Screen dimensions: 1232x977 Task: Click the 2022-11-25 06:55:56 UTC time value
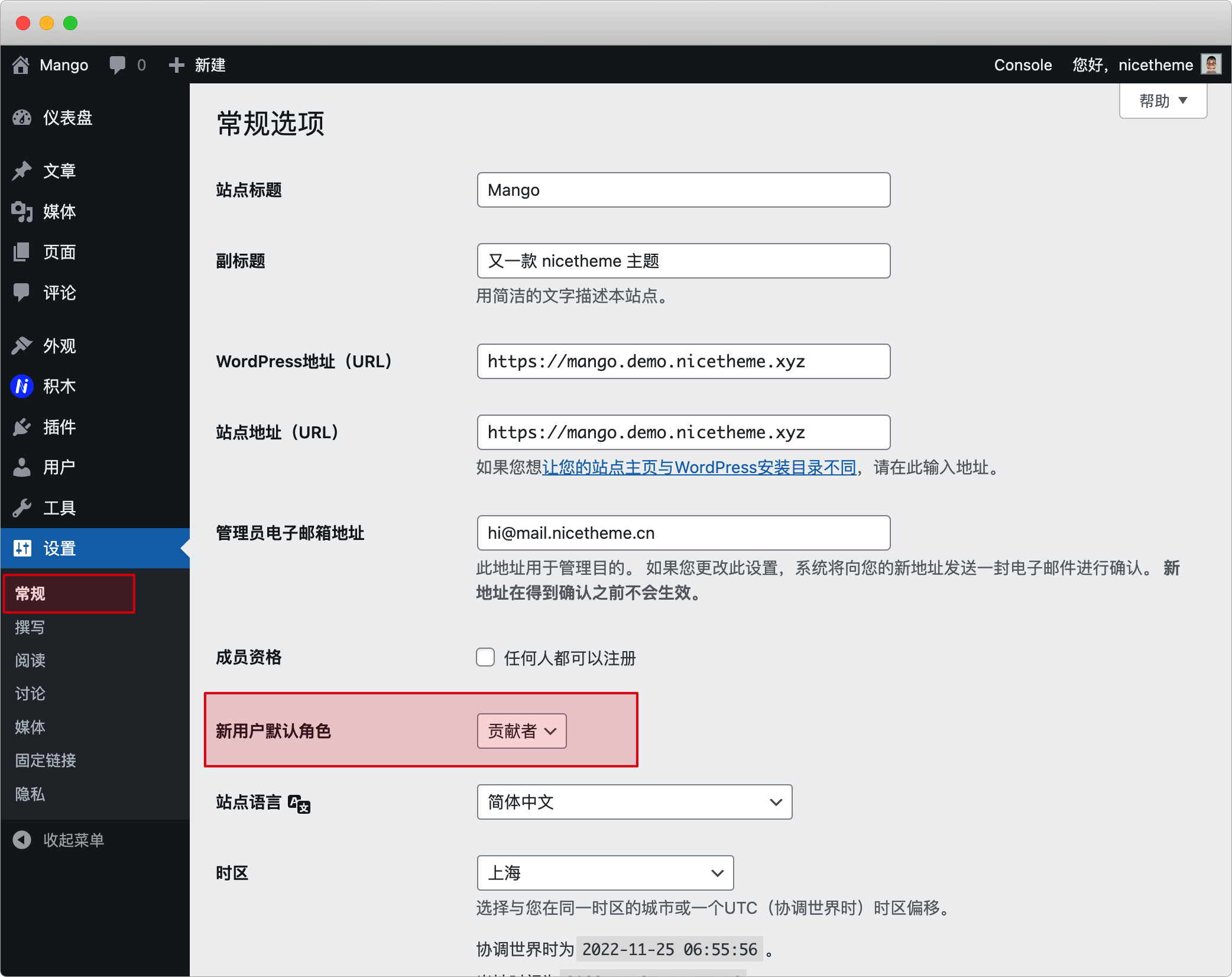[670, 949]
